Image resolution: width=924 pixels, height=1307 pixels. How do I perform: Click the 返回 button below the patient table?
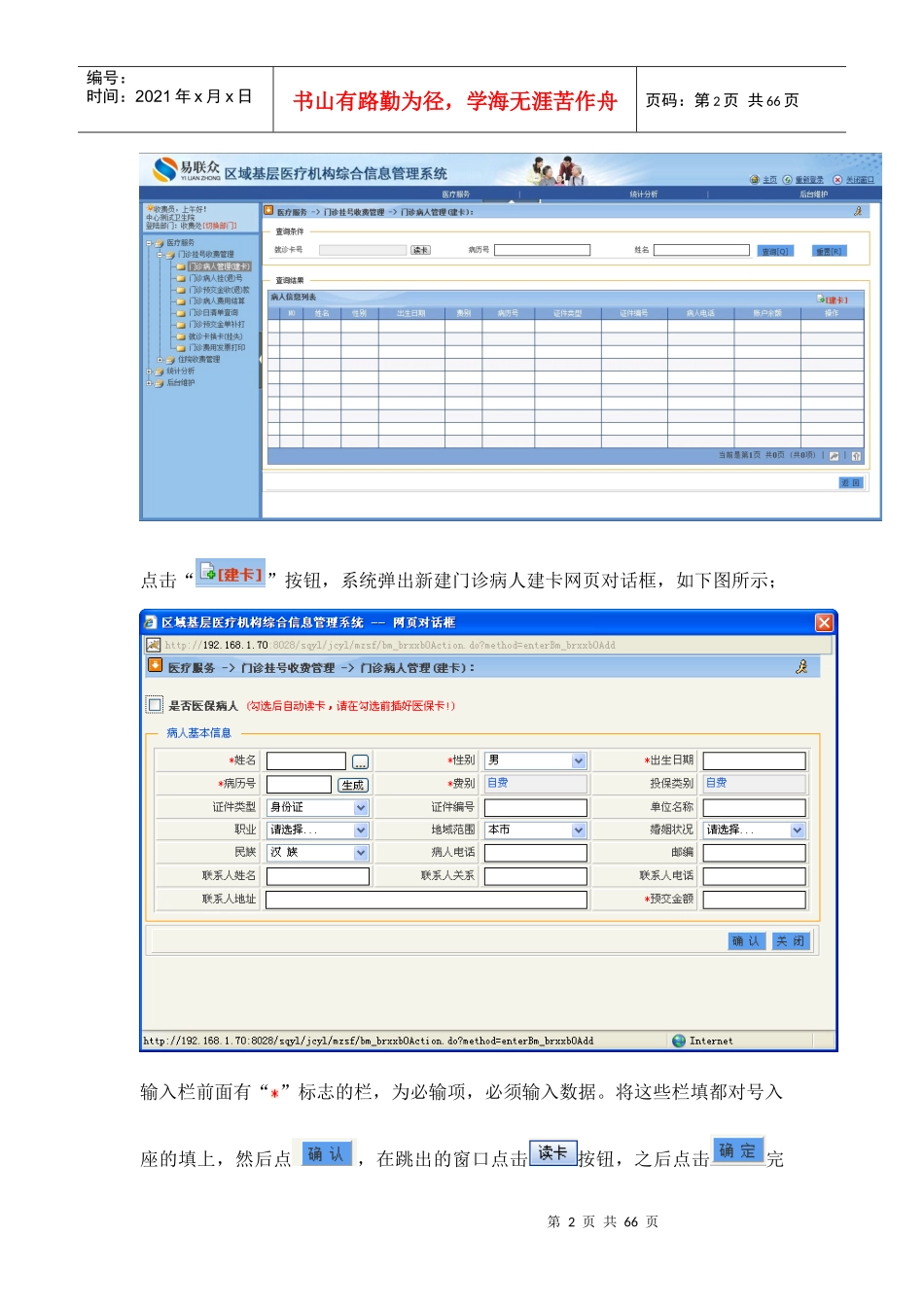[850, 482]
